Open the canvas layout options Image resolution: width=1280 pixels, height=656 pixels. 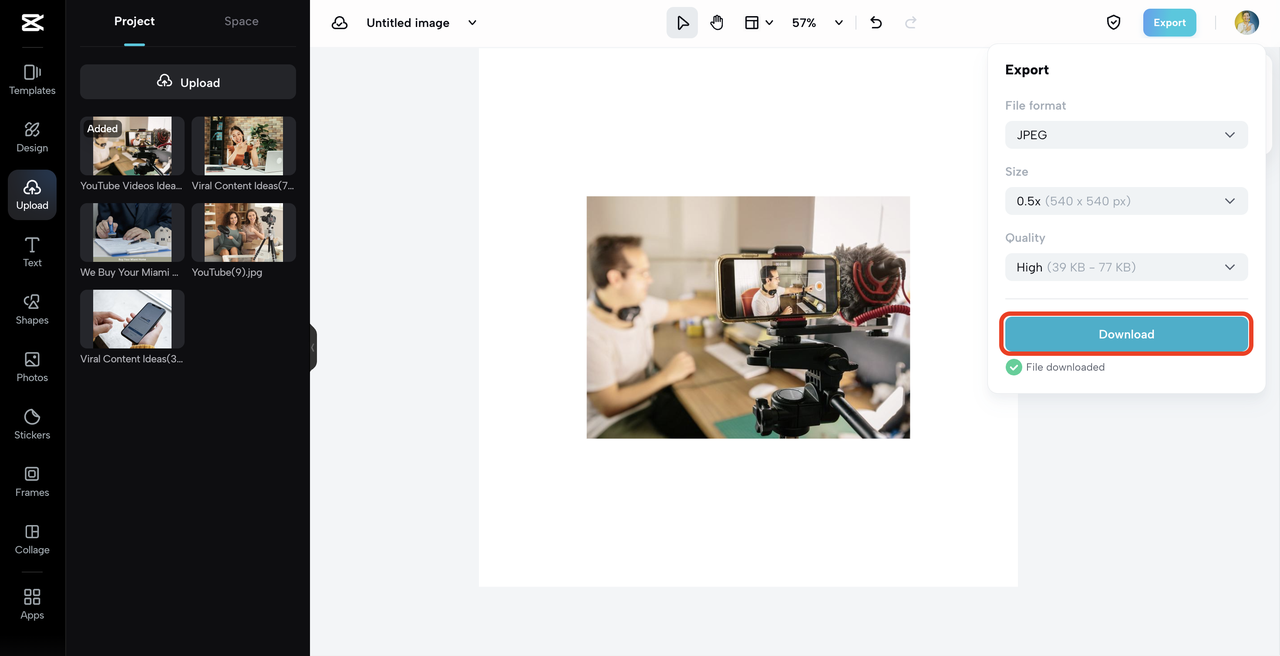pos(758,22)
